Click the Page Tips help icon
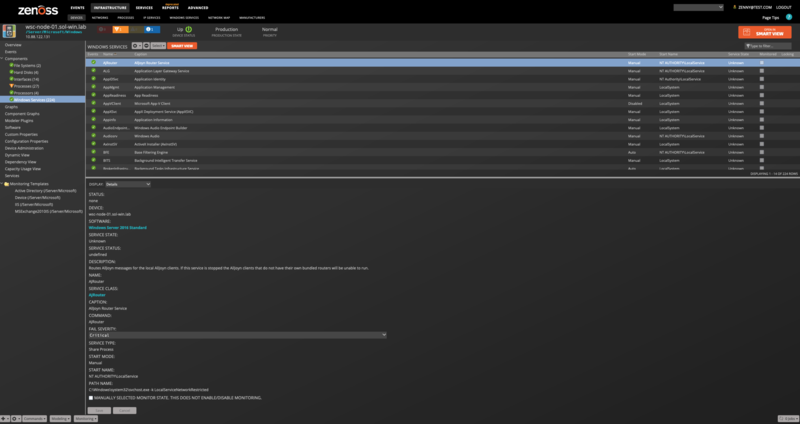This screenshot has width=800, height=424. tap(789, 17)
